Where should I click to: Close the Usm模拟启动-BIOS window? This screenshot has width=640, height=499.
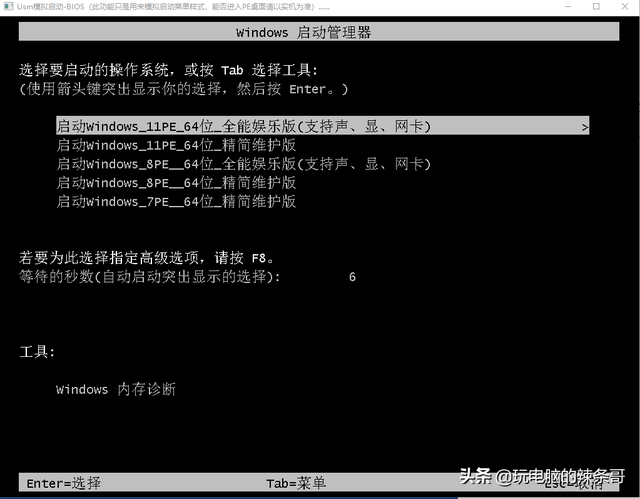click(625, 7)
